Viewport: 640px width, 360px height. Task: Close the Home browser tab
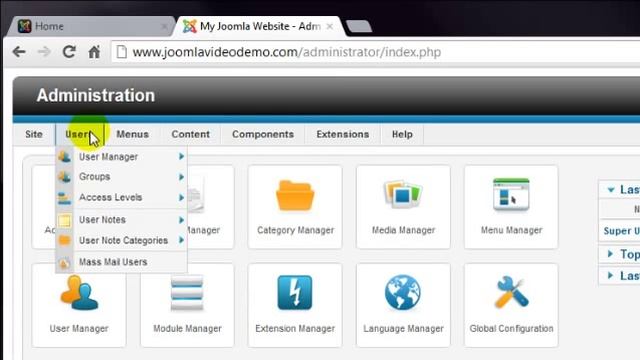(x=164, y=27)
